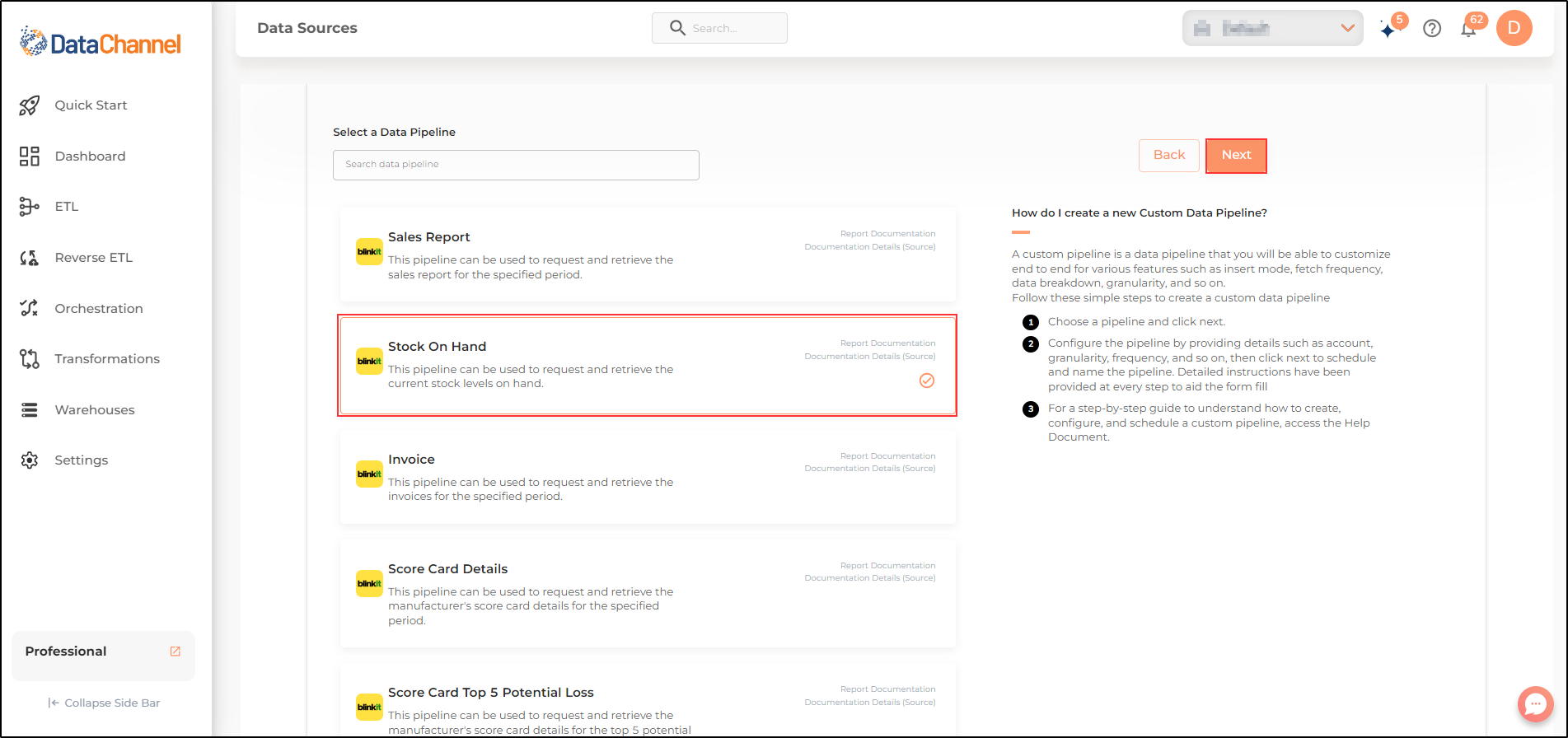Open the notifications bell icon
Image resolution: width=1568 pixels, height=738 pixels.
1468,29
